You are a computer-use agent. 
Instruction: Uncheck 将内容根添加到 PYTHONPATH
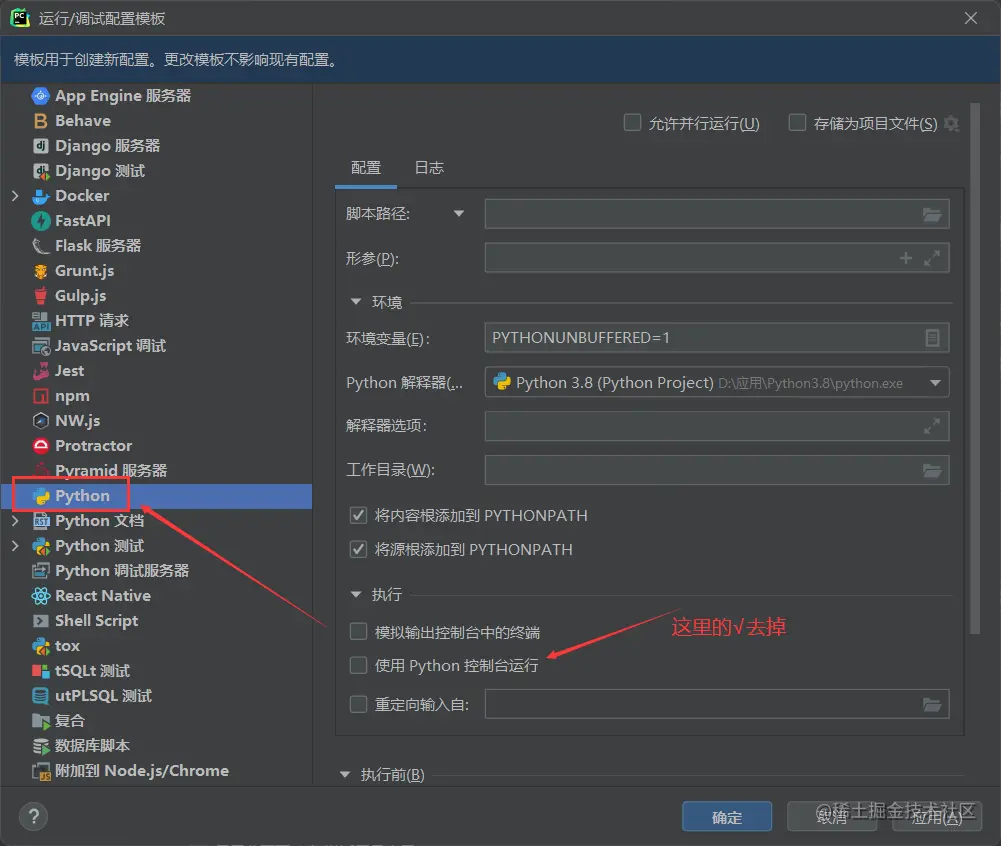[358, 515]
